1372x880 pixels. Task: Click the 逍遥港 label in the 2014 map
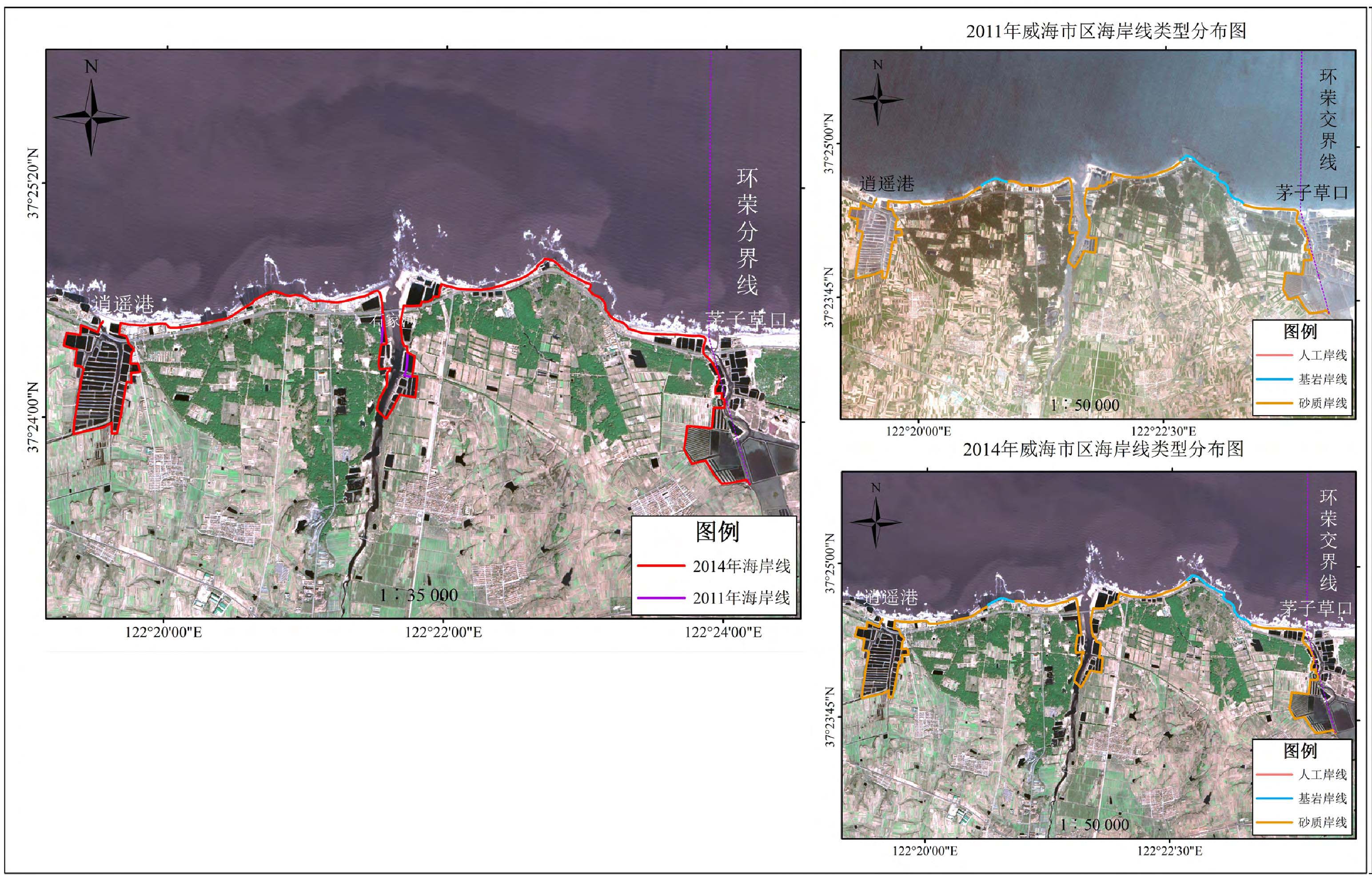pyautogui.click(x=890, y=598)
